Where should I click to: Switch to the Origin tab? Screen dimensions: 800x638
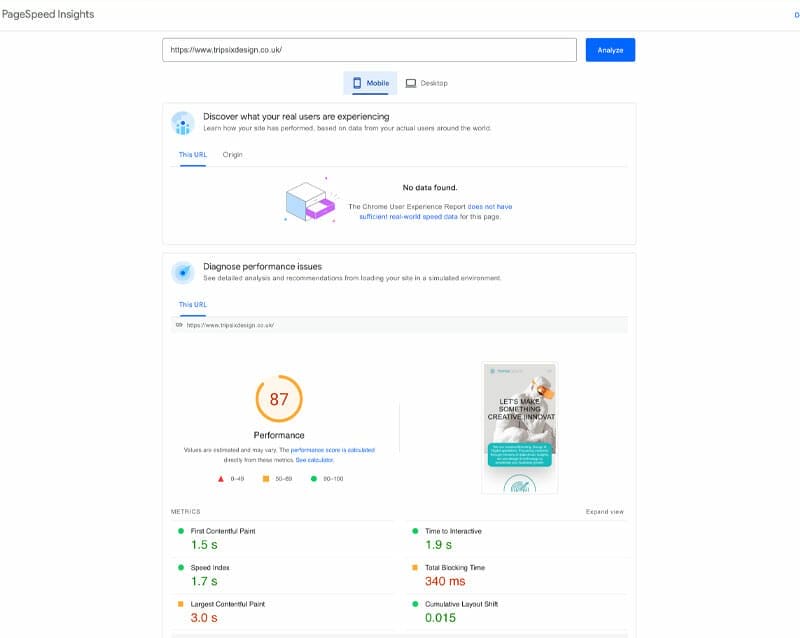[x=231, y=155]
